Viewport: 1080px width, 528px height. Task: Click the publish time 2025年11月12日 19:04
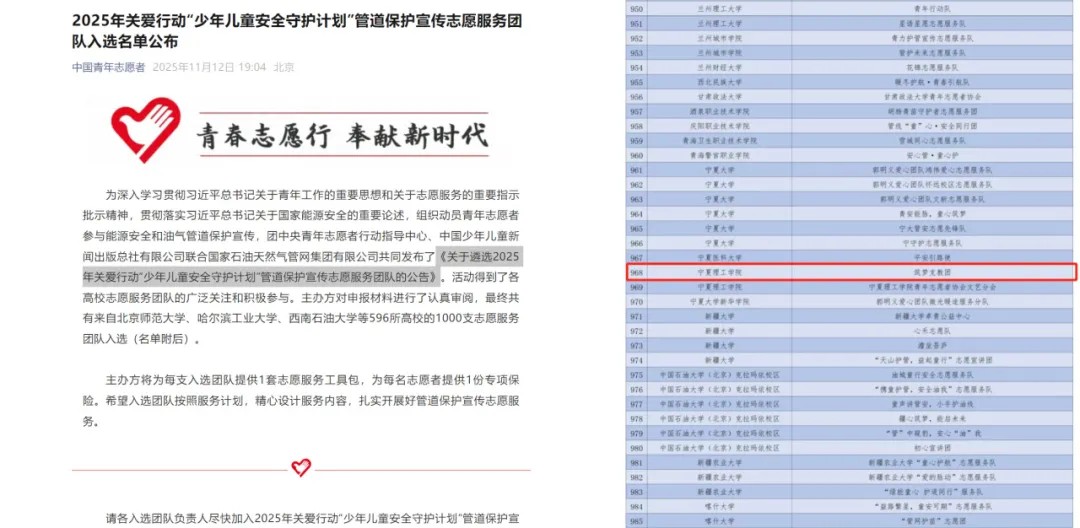[210, 67]
